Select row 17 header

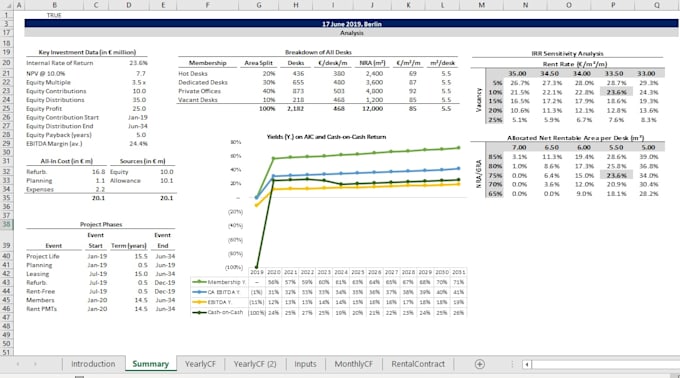tap(7, 33)
